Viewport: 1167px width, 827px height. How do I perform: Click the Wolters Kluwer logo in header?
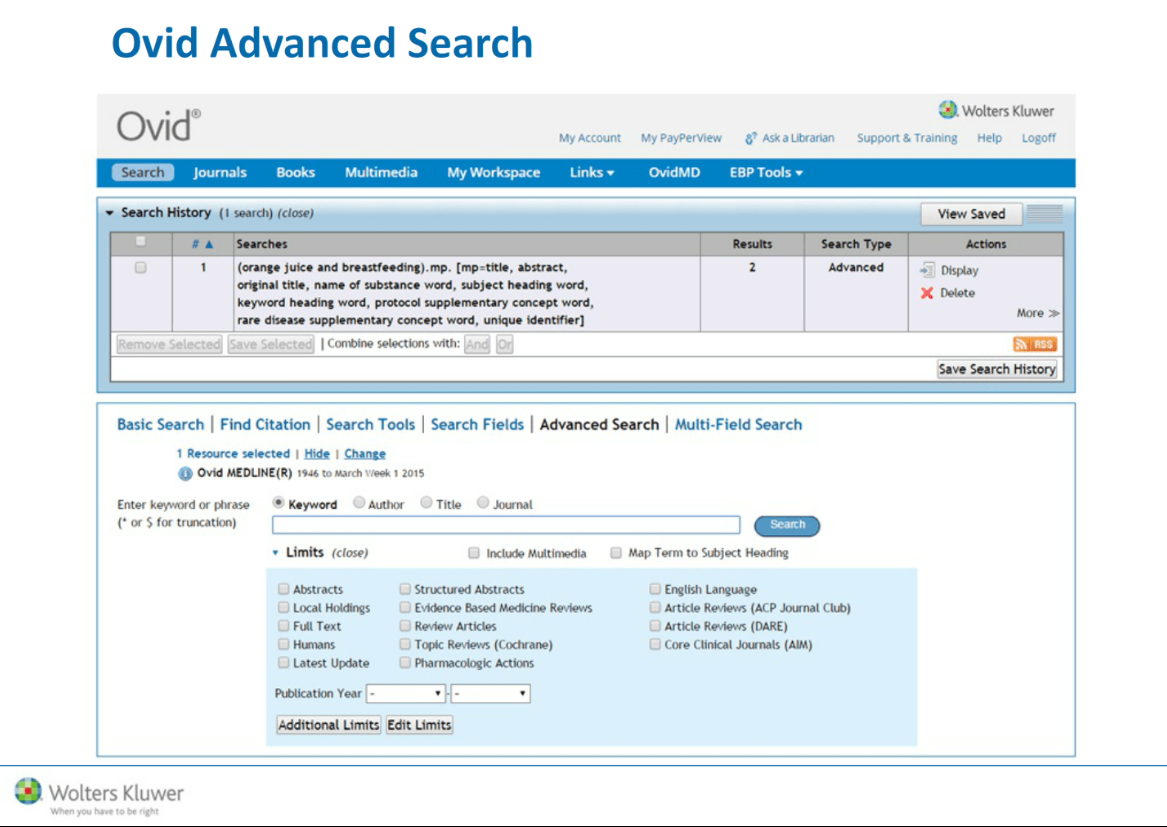[996, 111]
